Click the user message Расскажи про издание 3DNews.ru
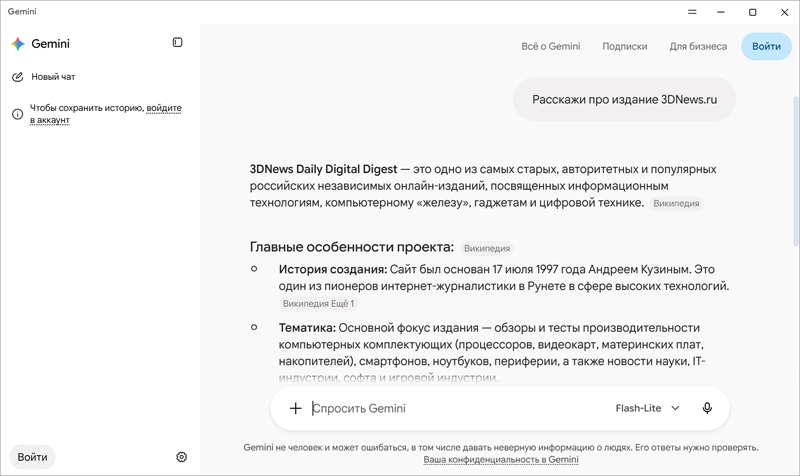The height and width of the screenshot is (476, 800). (624, 99)
